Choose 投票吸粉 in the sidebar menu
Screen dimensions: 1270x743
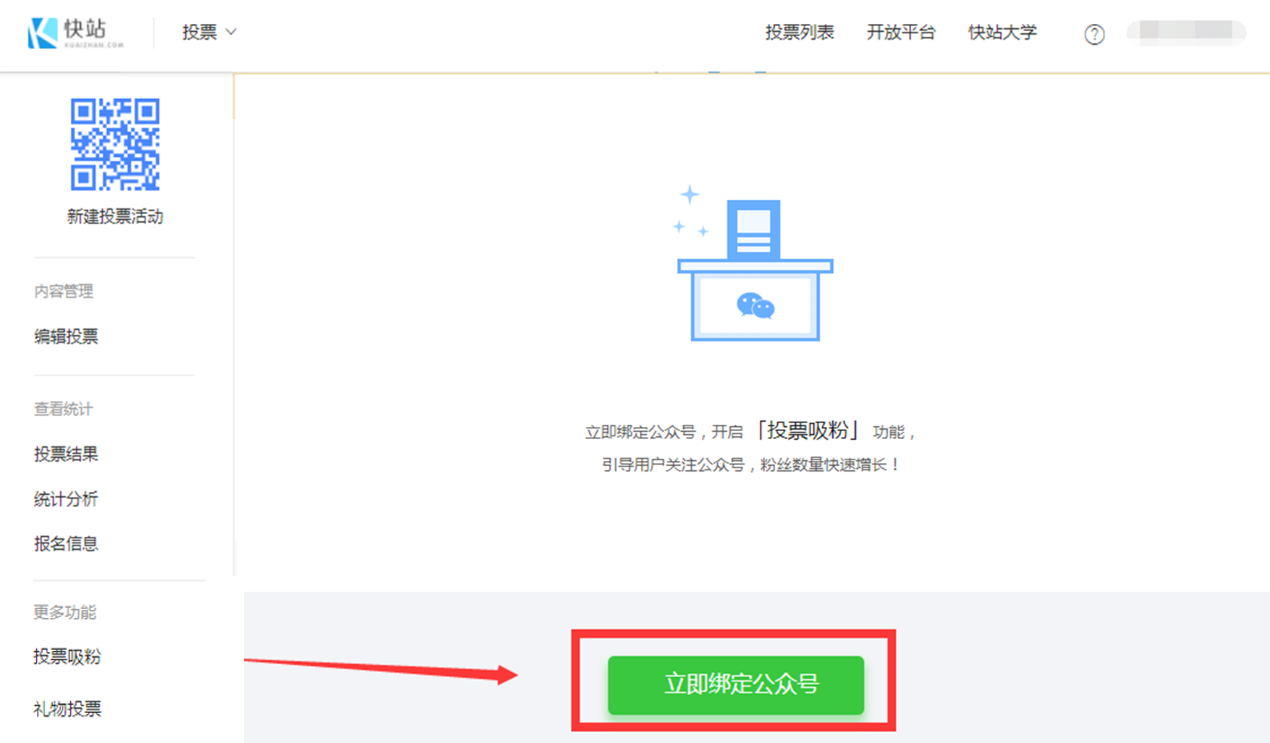coord(67,657)
